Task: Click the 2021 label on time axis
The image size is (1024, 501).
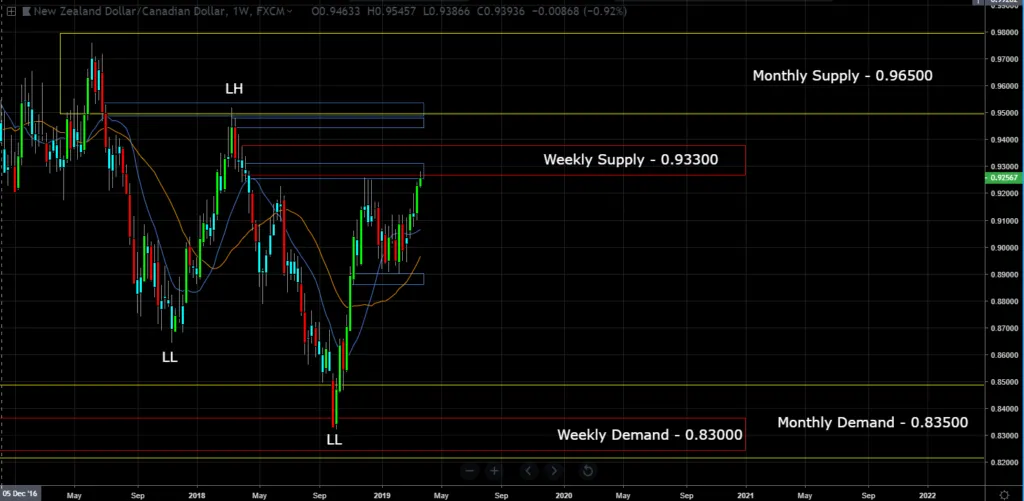Action: pos(746,495)
